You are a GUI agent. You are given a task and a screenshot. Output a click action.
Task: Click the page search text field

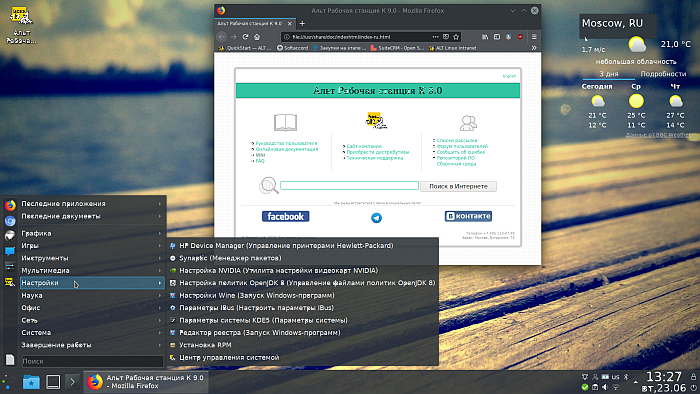[350, 186]
